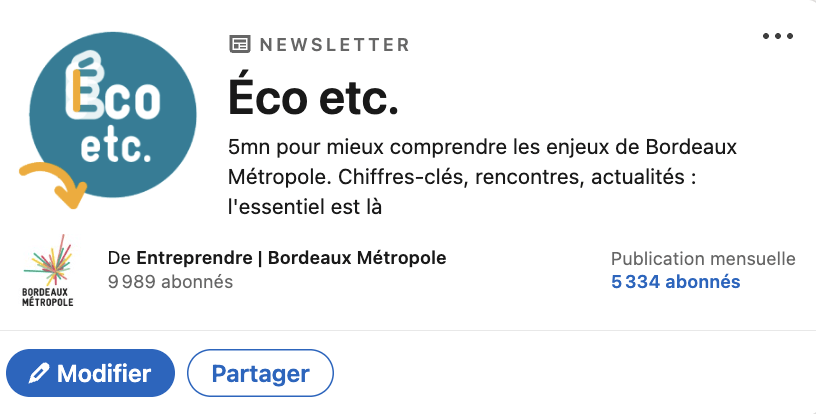The image size is (816, 414).
Task: Click the round Éco etc. newsletter logo
Action: [112, 114]
